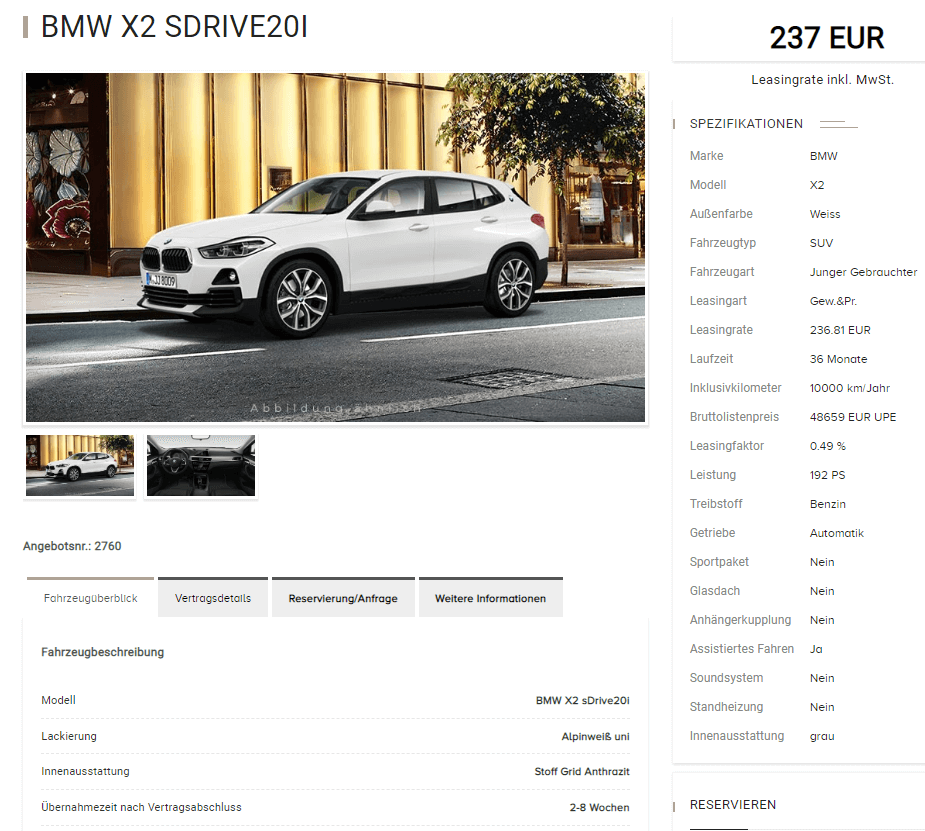Switch to the Vertragsdetails tab
The image size is (925, 831).
tap(213, 597)
